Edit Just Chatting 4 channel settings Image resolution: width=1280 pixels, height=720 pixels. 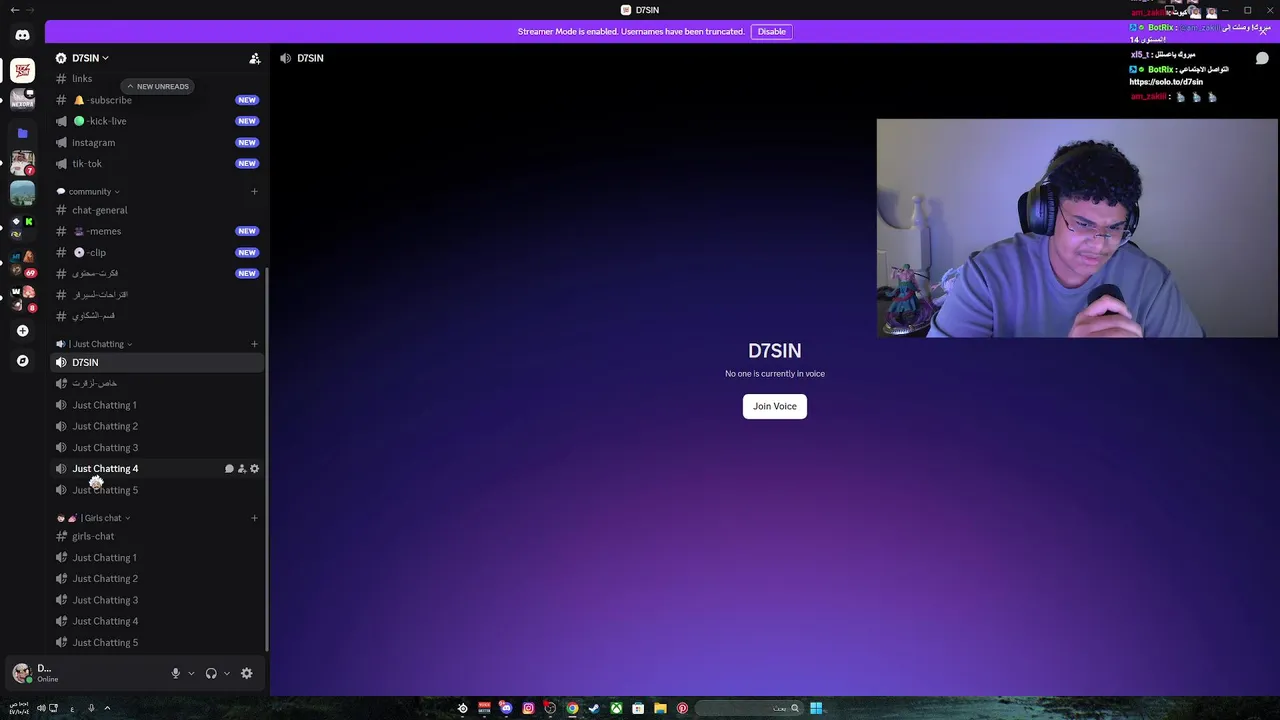click(254, 469)
